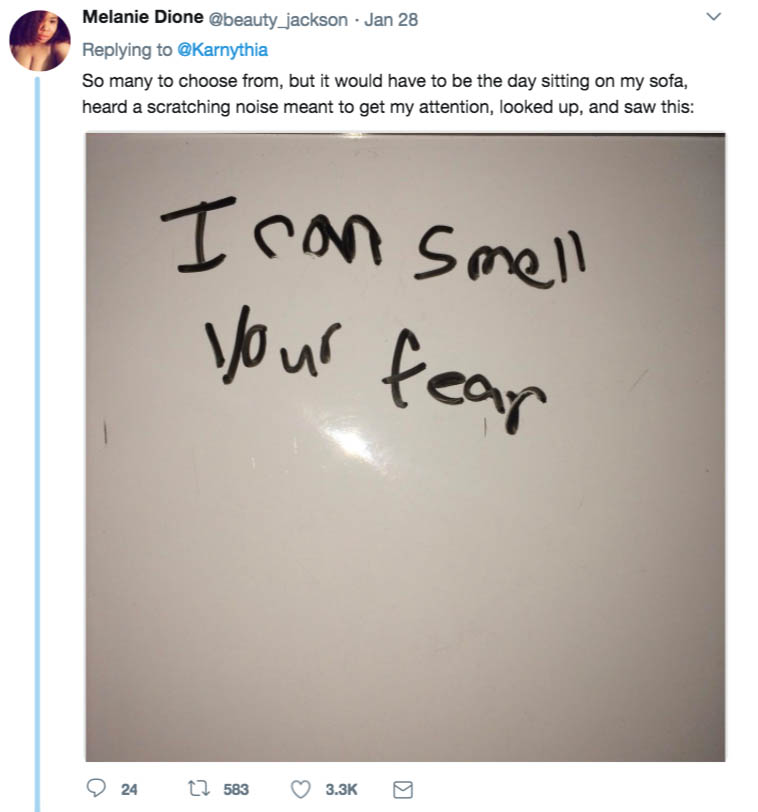Send tweet via Direct Message envelope
Viewport: 758px width, 812px height.
point(402,790)
